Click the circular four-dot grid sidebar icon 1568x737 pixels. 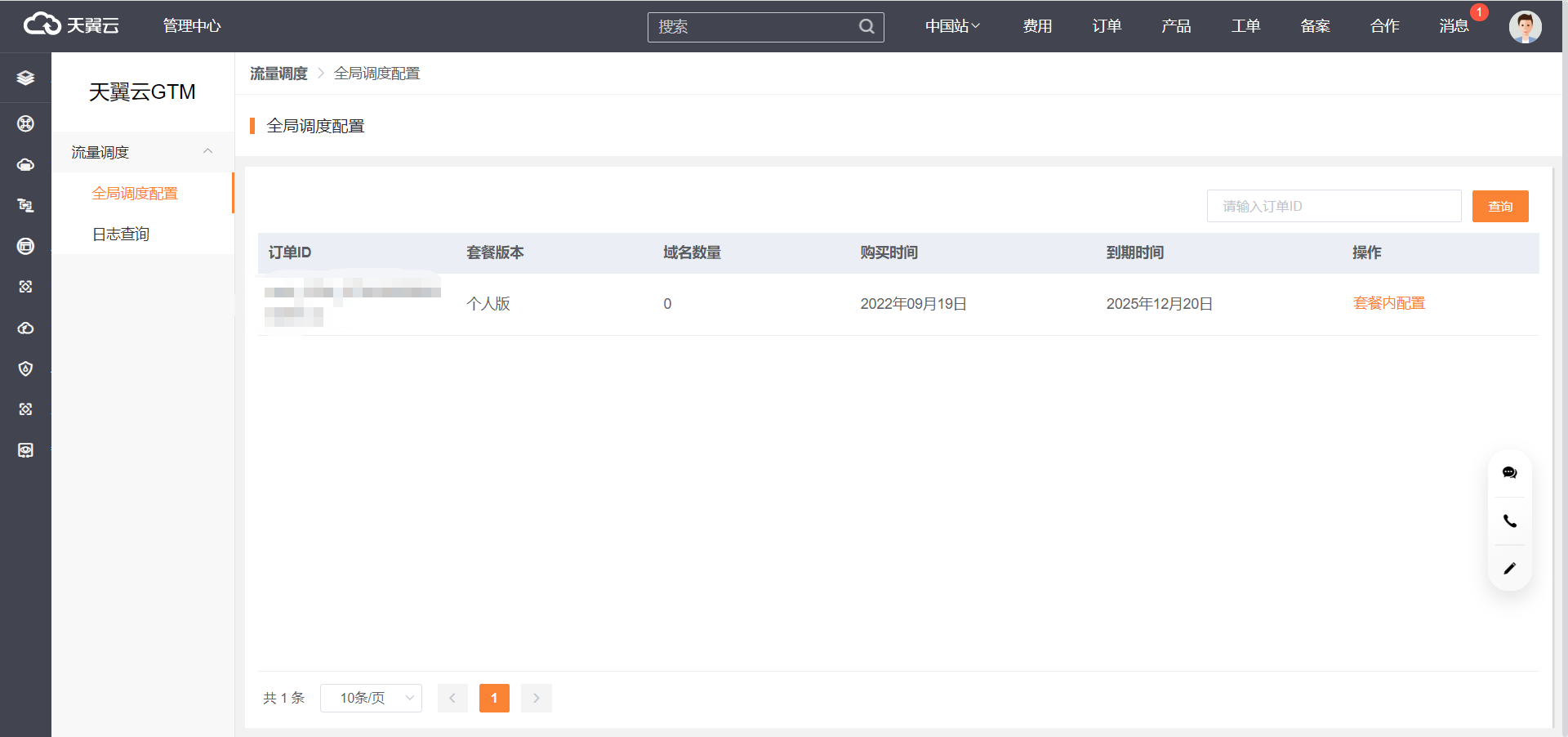(25, 123)
